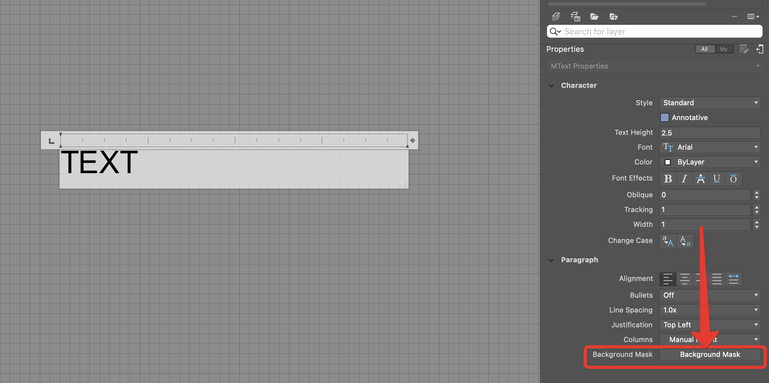The image size is (769, 383).
Task: Click the second folder icon with badge
Action: pyautogui.click(x=614, y=17)
